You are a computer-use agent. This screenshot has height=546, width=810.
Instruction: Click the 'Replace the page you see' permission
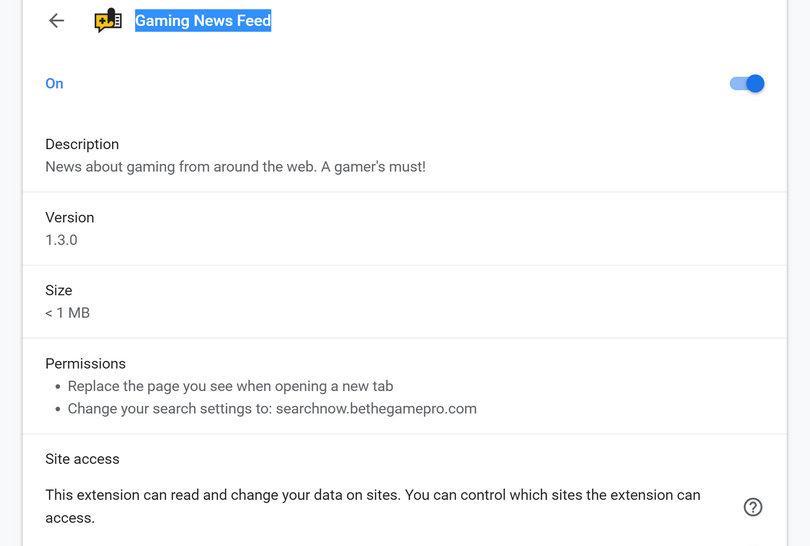pyautogui.click(x=230, y=386)
